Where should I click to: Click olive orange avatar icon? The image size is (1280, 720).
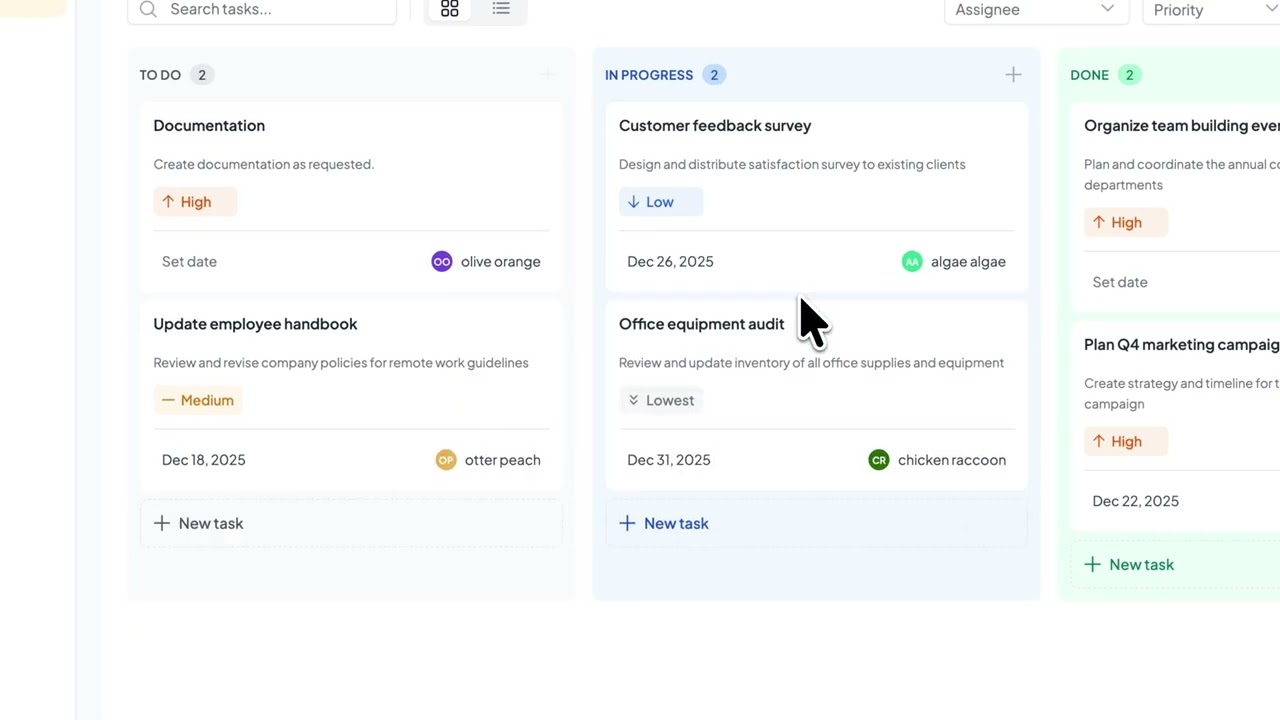(x=442, y=262)
